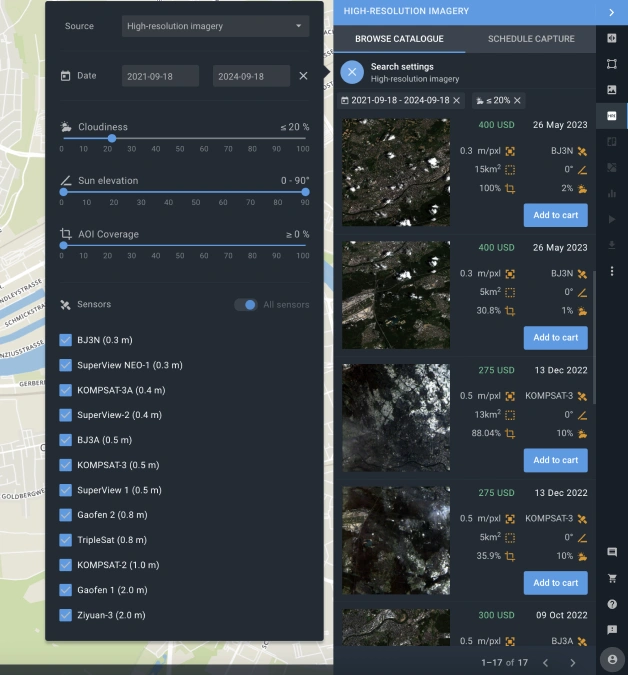Go to next results page
628x675 pixels.
tap(572, 663)
